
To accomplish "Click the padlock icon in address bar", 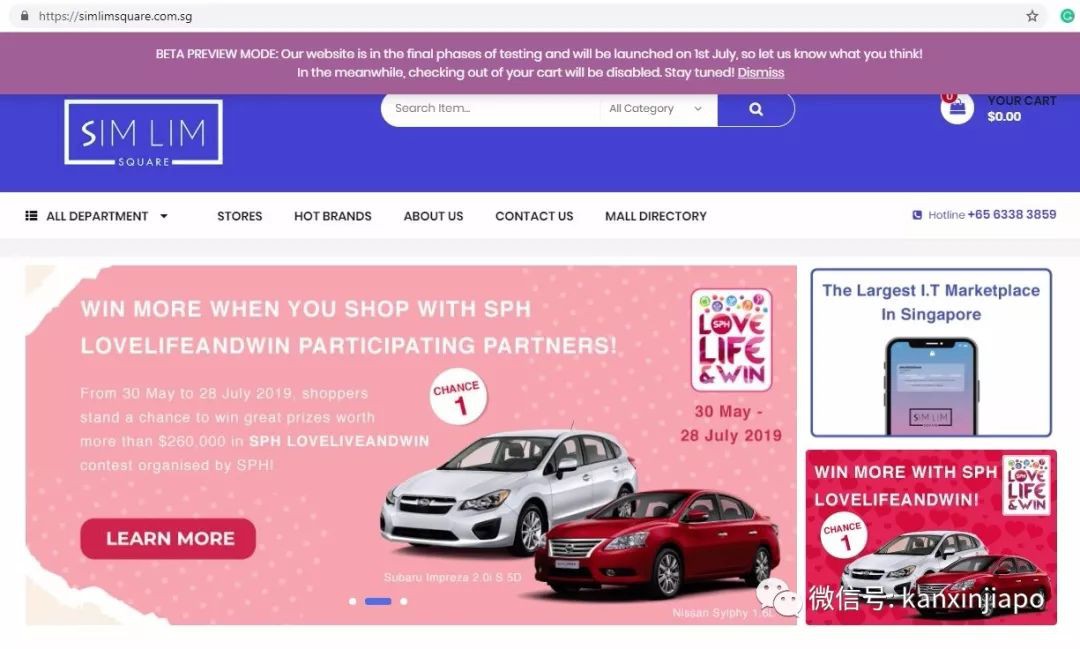I will 25,16.
